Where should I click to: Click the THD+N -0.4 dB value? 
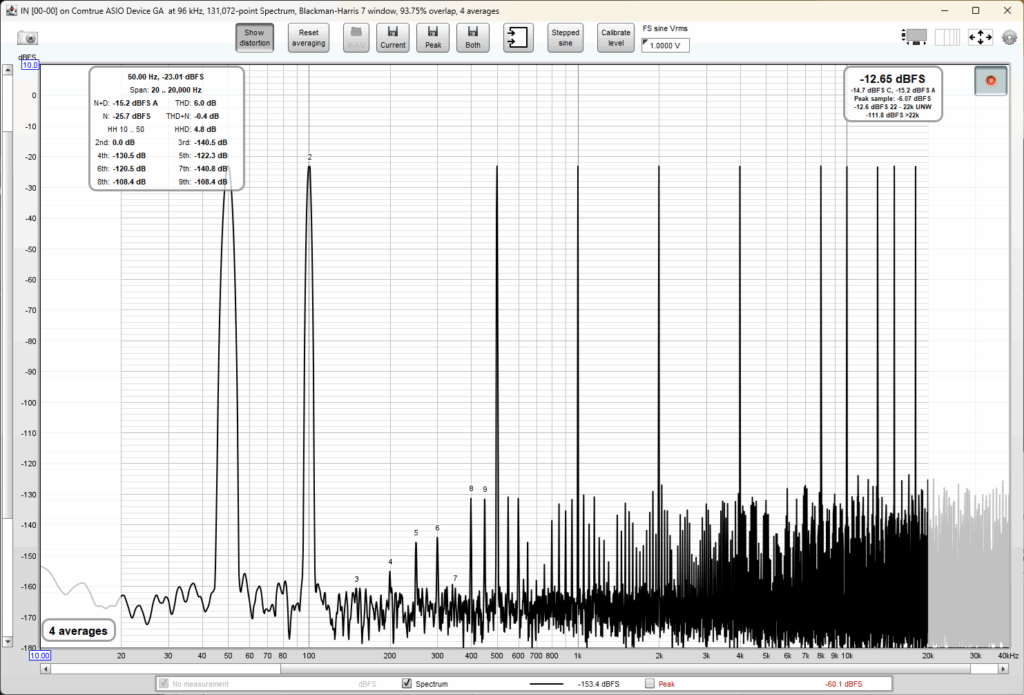pyautogui.click(x=206, y=116)
